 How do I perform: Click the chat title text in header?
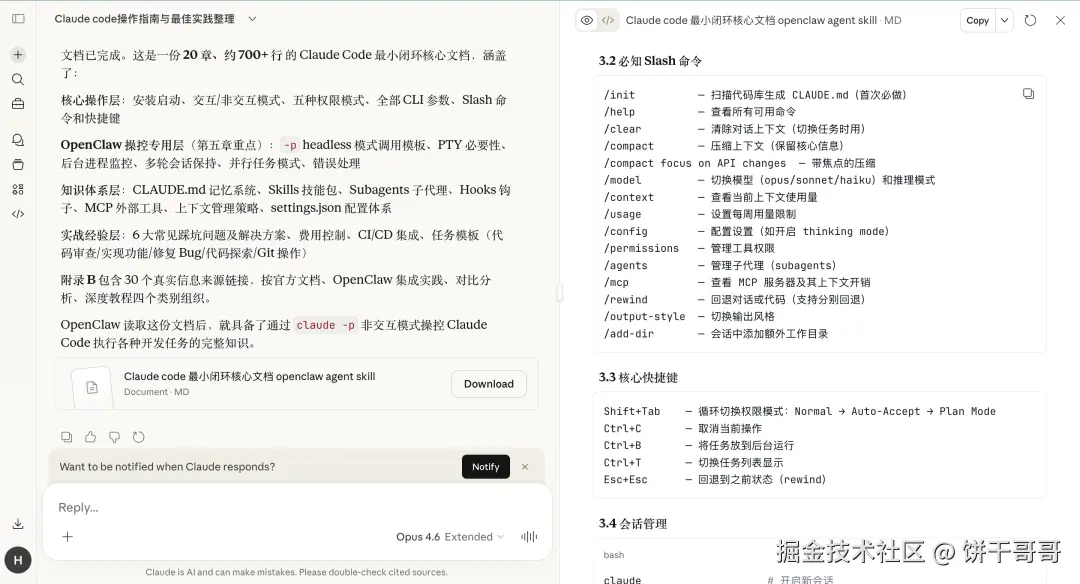(x=145, y=19)
